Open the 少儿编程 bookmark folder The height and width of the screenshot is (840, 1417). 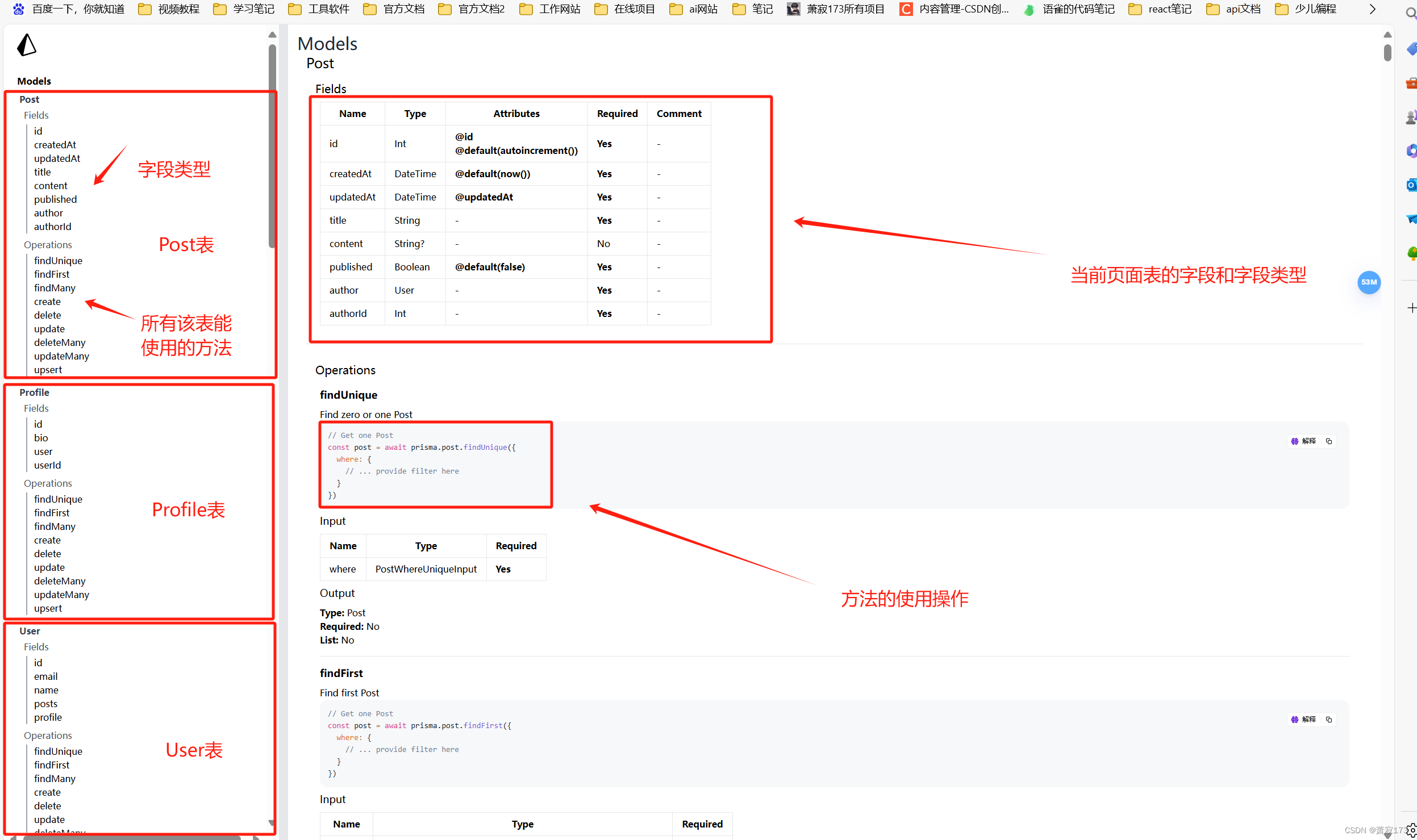(1306, 9)
